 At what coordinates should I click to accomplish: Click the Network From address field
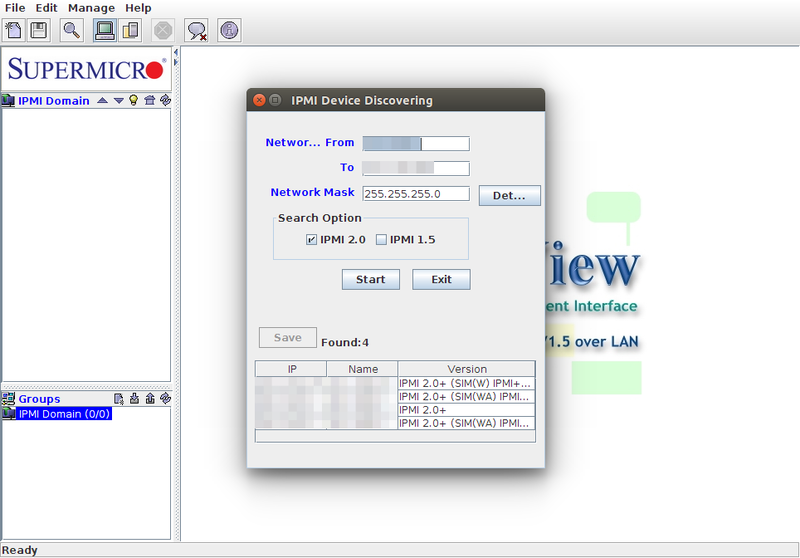[416, 143]
